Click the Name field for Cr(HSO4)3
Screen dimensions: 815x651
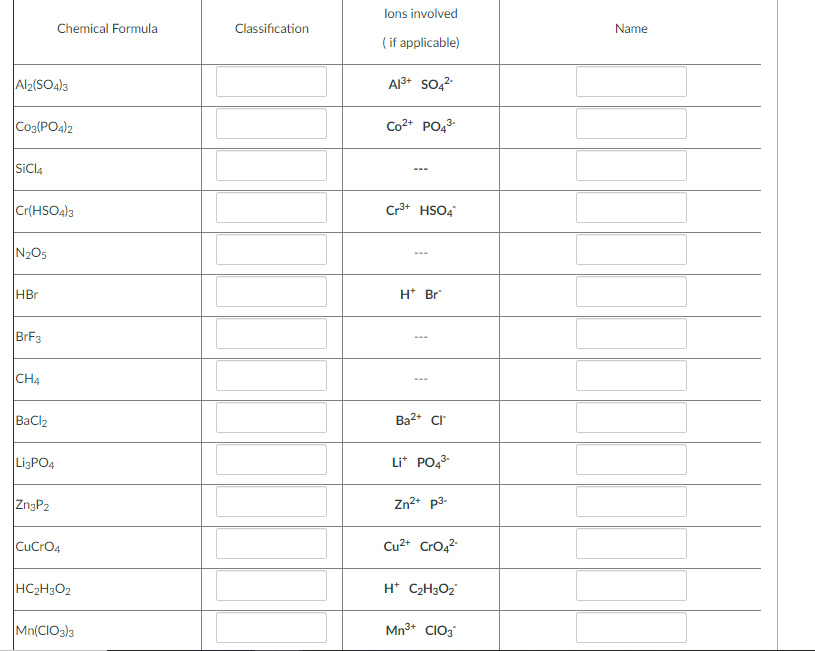[631, 207]
